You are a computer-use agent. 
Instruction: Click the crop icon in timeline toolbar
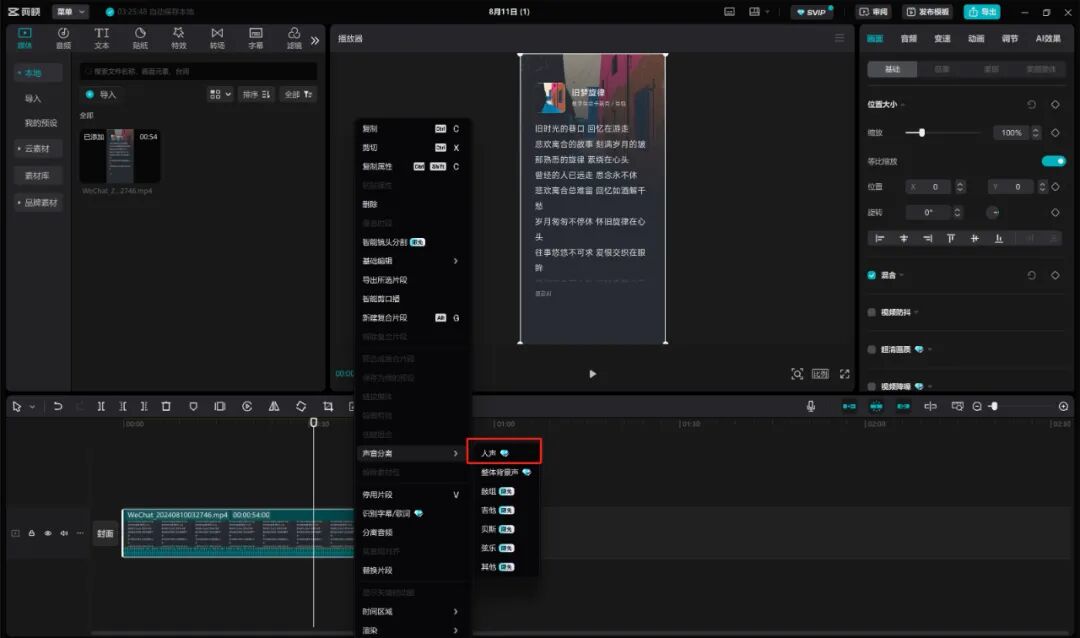coord(328,407)
